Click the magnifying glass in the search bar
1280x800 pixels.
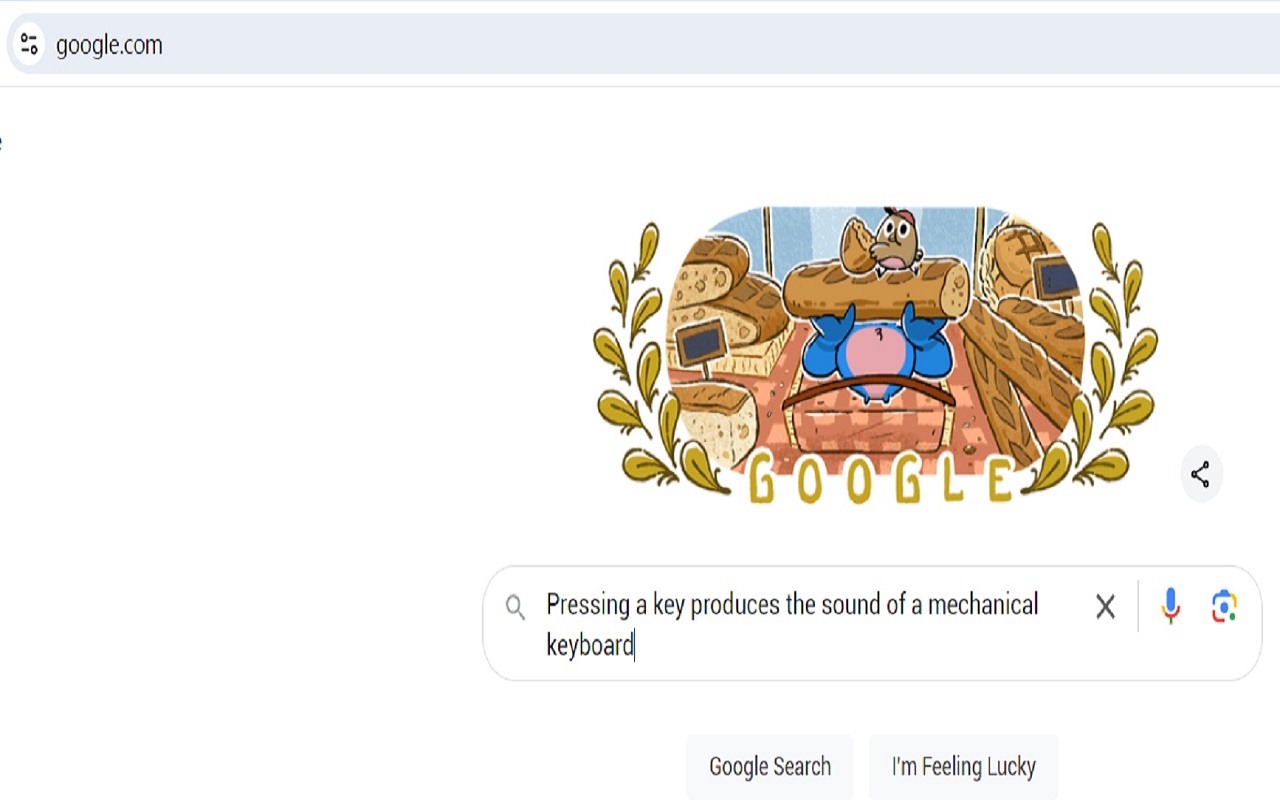(x=516, y=606)
